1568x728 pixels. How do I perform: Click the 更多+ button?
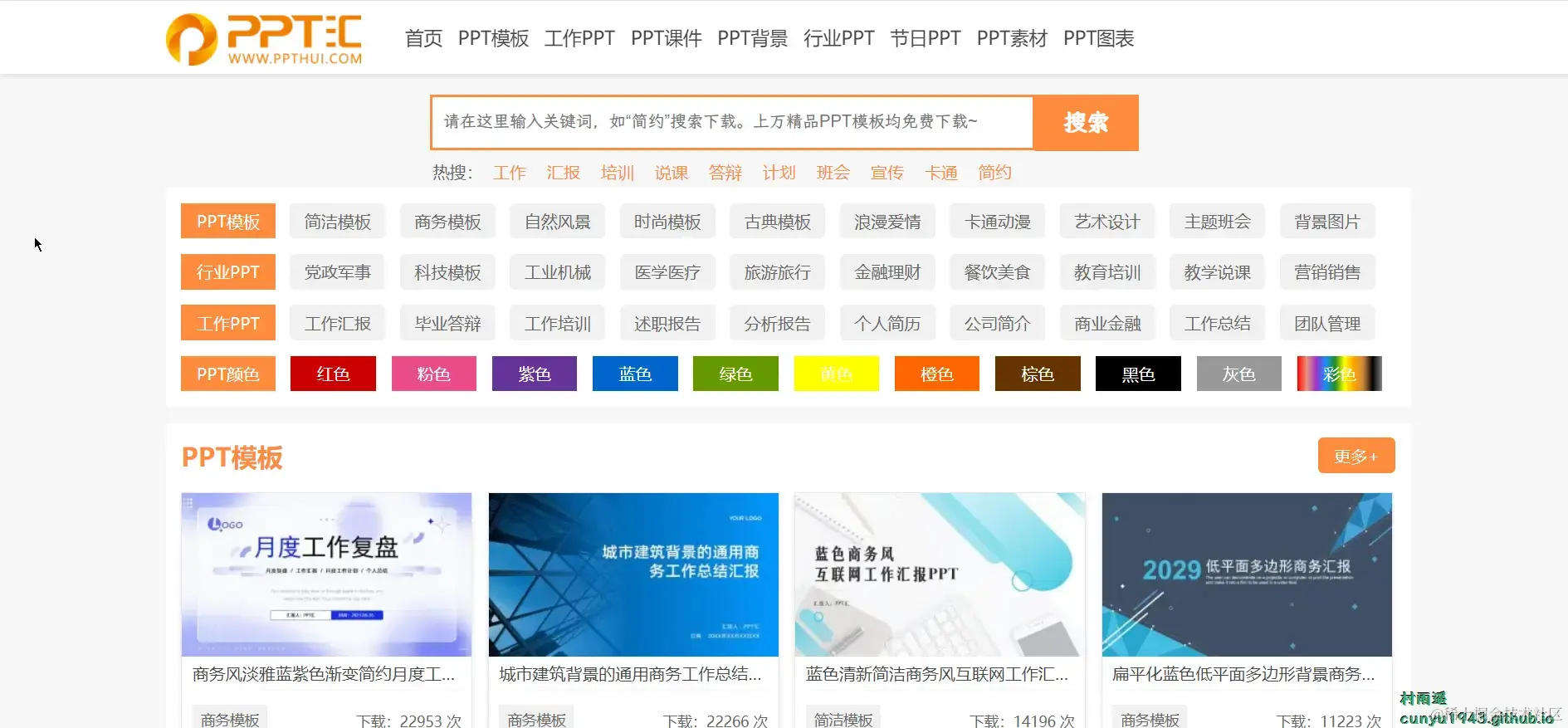1356,456
